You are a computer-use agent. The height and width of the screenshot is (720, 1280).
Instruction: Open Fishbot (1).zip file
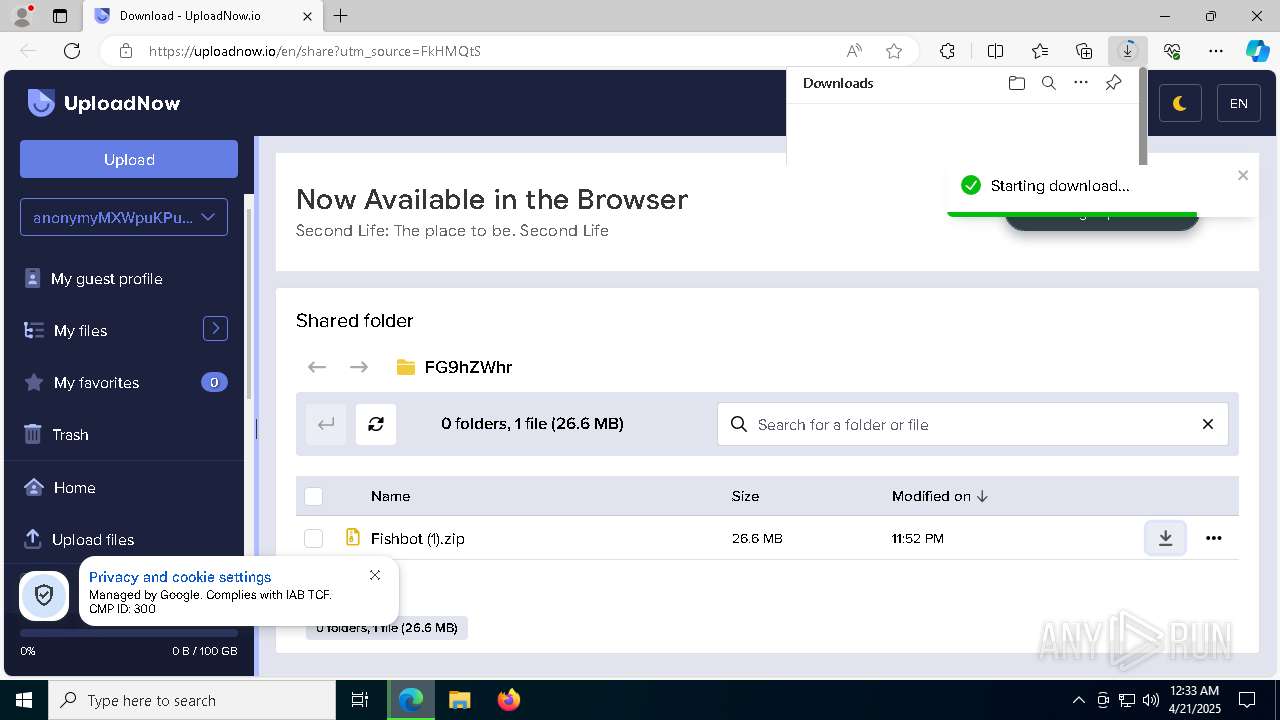[x=417, y=538]
